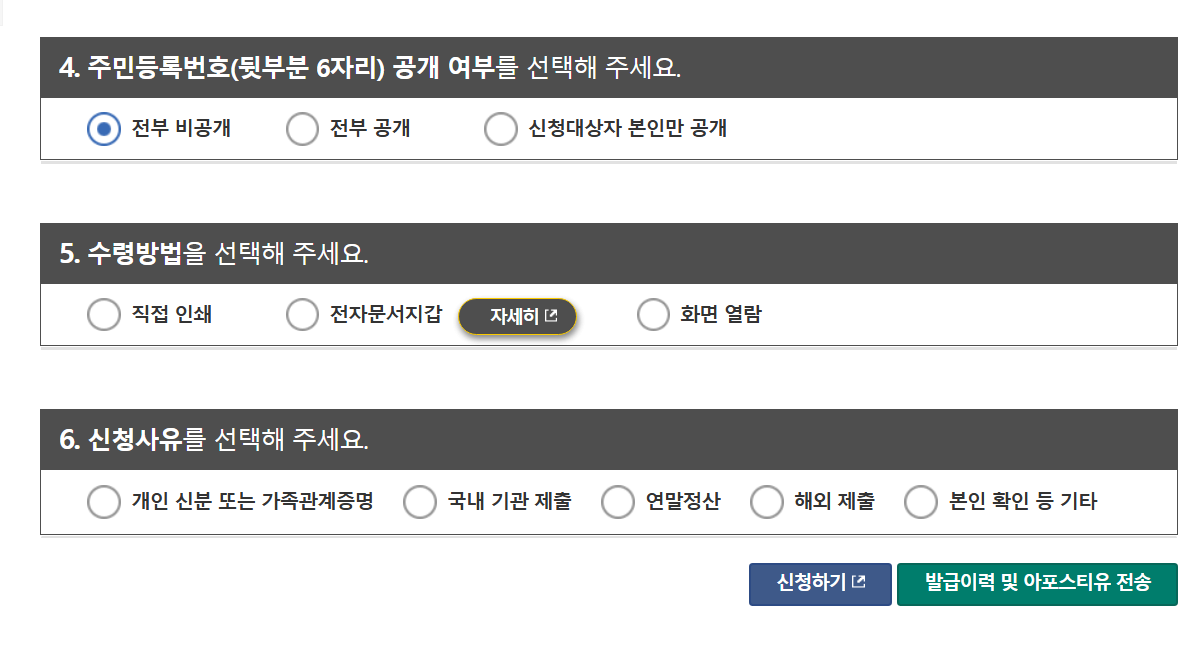Choose 직접 인쇄 as receiving method
1191x663 pixels.
click(x=103, y=314)
